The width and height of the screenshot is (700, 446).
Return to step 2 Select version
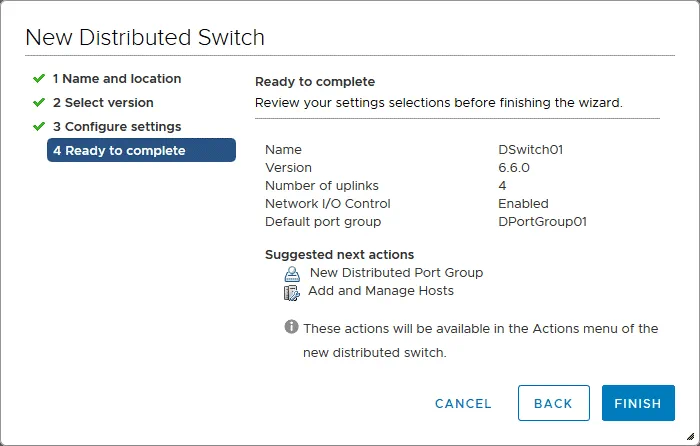click(x=103, y=102)
